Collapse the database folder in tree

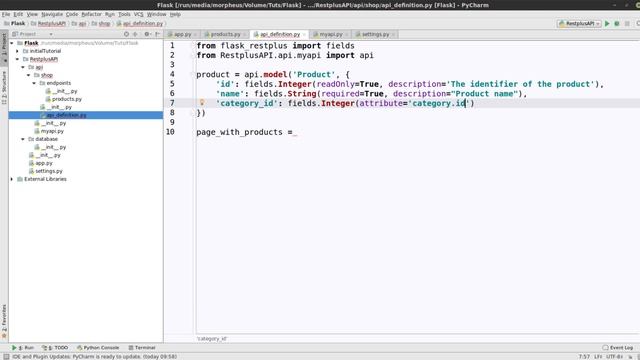click(x=23, y=139)
